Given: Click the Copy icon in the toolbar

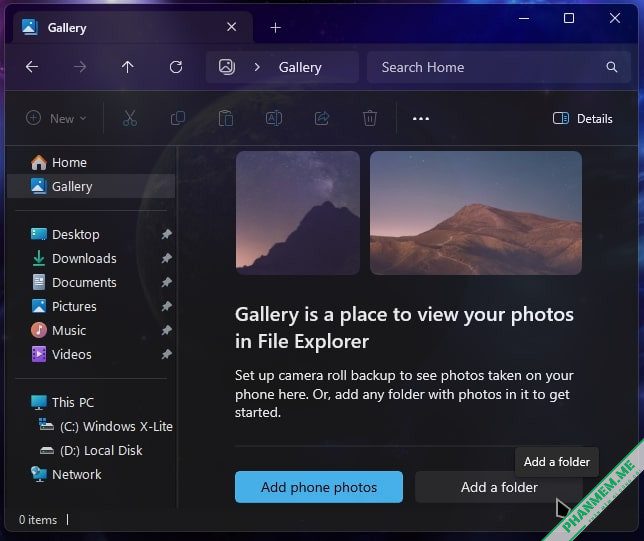Looking at the screenshot, I should coord(178,118).
